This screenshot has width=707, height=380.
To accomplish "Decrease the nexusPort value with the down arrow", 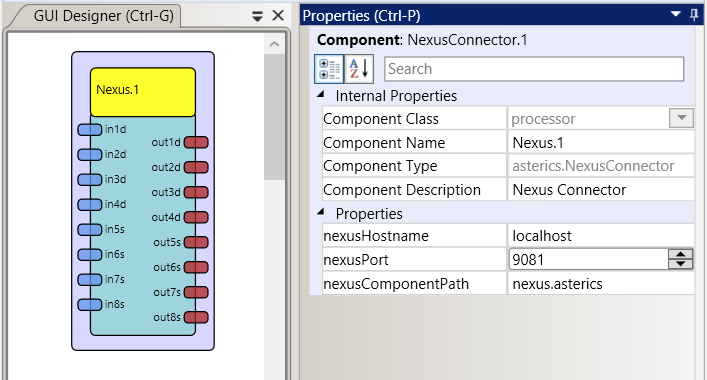I will tap(680, 264).
